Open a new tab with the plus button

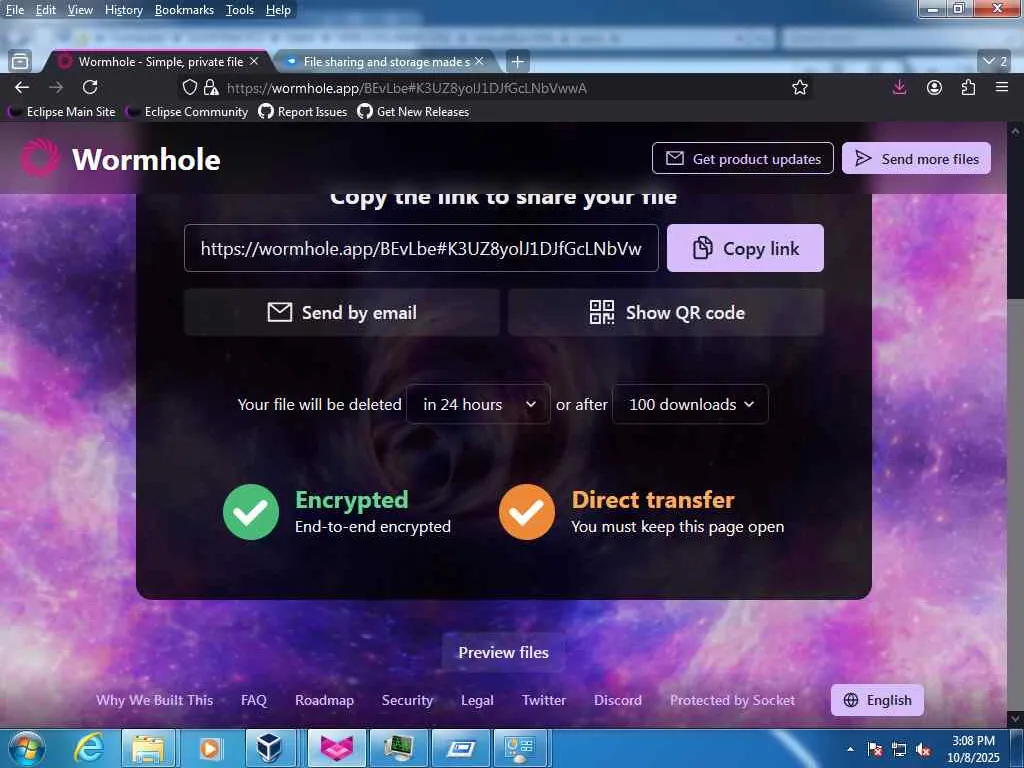pos(517,61)
